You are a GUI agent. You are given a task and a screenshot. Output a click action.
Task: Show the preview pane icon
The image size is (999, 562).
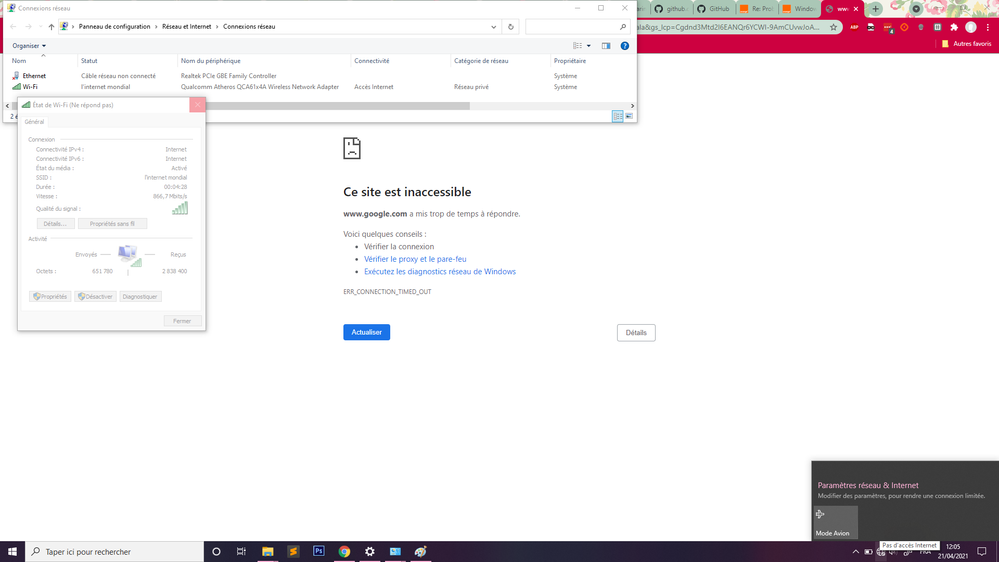click(606, 46)
